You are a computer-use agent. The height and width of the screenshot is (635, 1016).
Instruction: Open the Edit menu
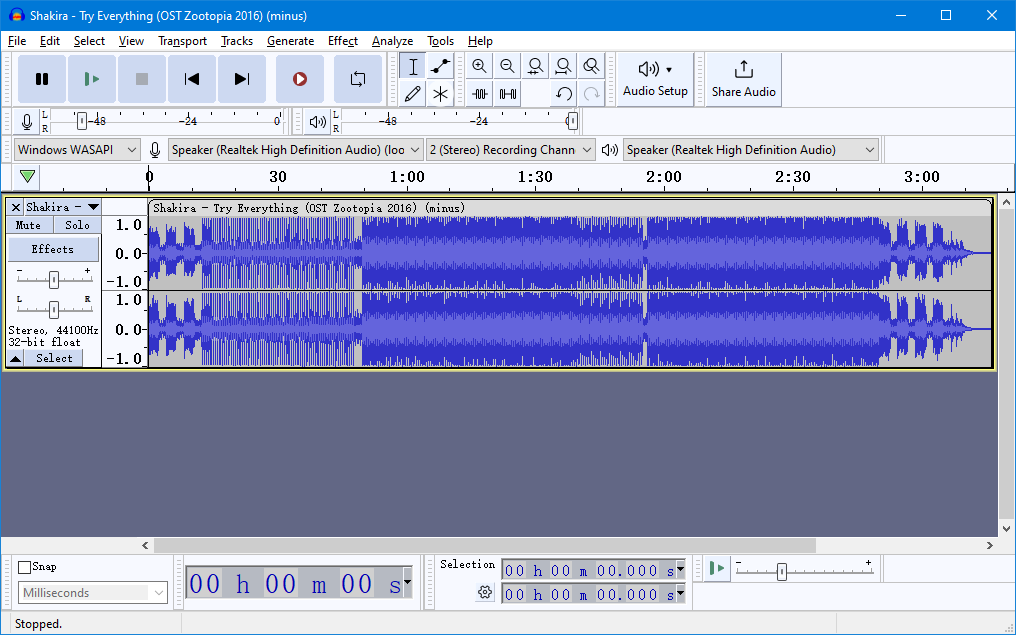coord(49,41)
